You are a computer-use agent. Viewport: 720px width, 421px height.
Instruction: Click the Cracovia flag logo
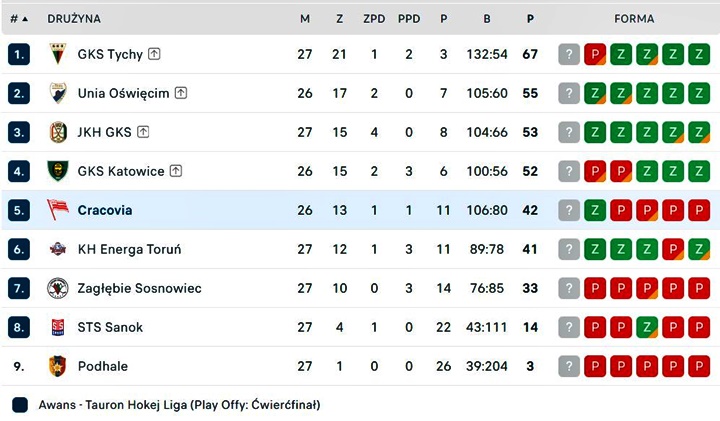(x=58, y=210)
